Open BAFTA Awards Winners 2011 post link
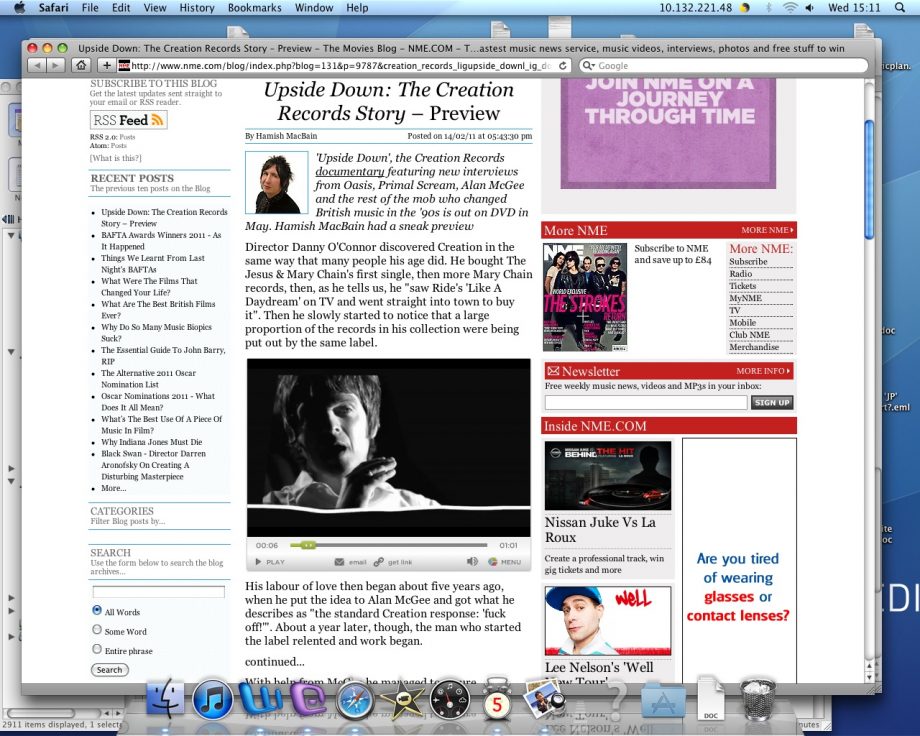This screenshot has height=736, width=920. click(161, 241)
